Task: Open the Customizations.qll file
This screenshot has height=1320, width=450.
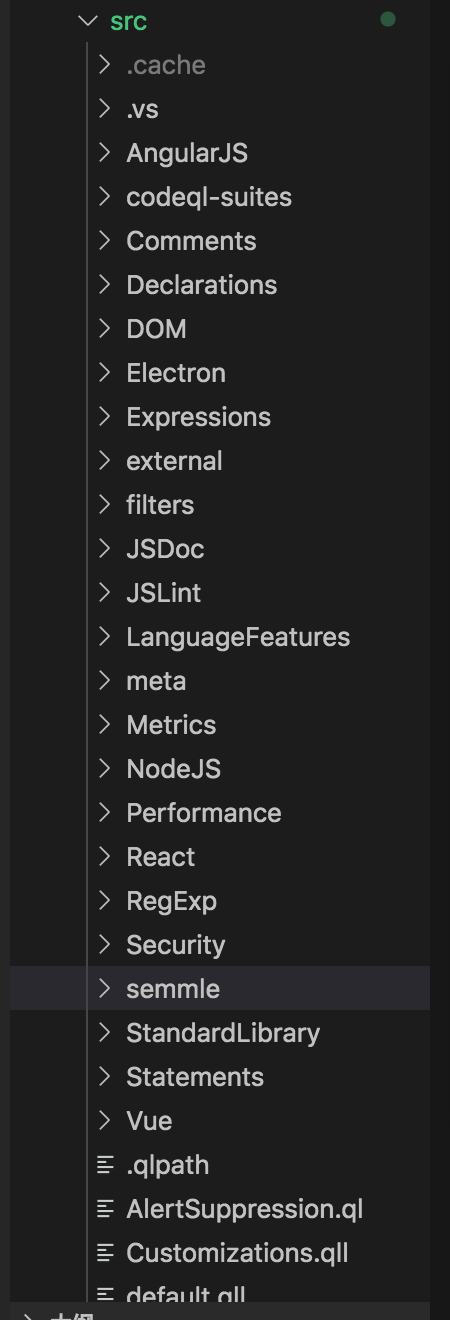Action: [220, 1253]
